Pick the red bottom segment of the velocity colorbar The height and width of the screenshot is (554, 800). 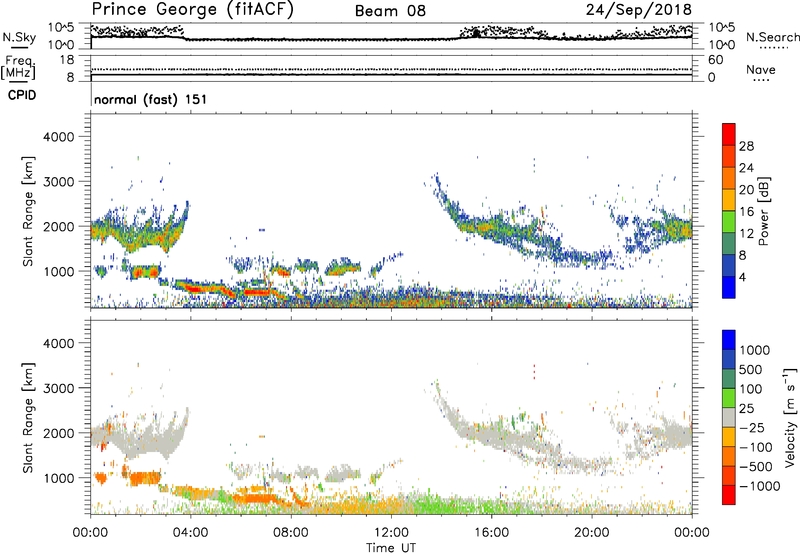(729, 495)
